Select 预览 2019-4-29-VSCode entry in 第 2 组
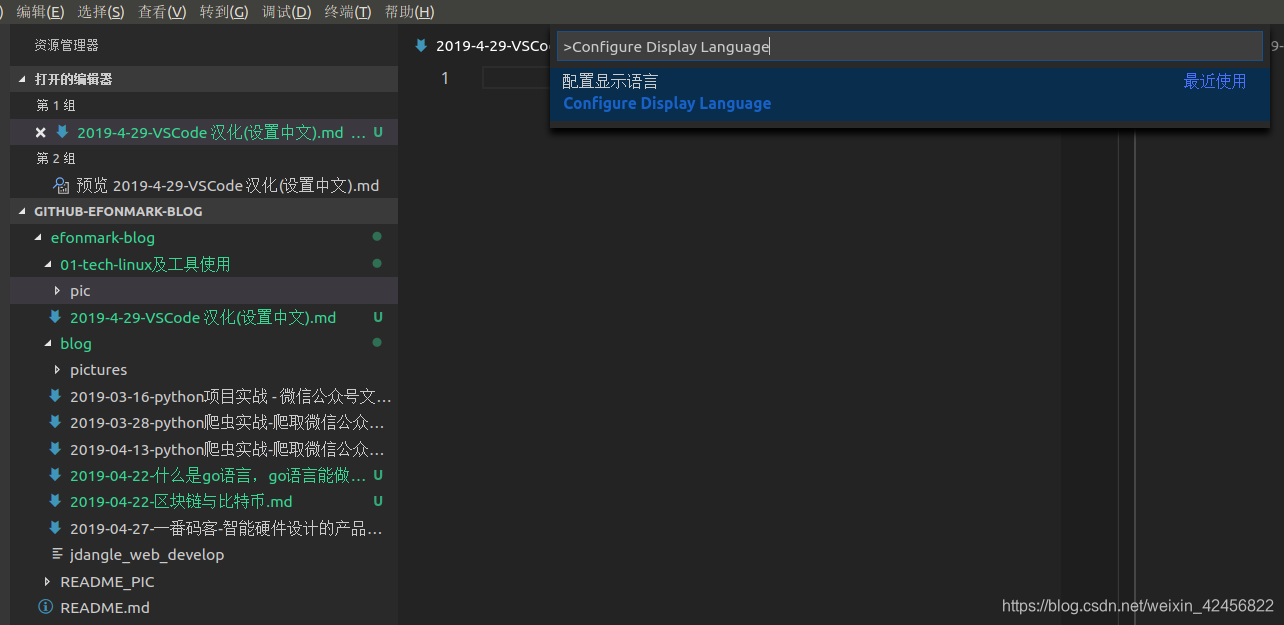The image size is (1284, 625). pos(227,185)
